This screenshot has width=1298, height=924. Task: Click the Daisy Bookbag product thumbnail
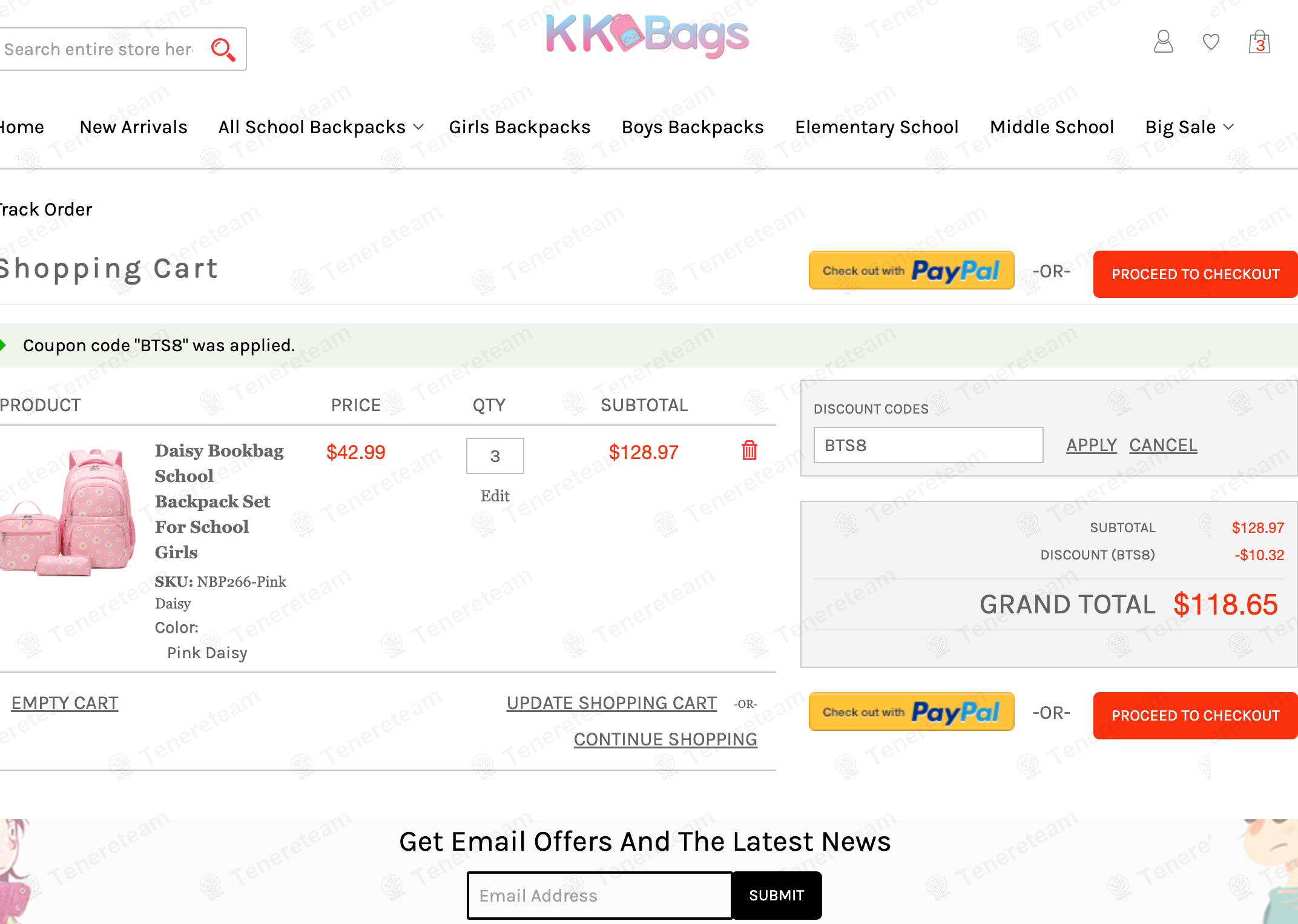pos(68,512)
